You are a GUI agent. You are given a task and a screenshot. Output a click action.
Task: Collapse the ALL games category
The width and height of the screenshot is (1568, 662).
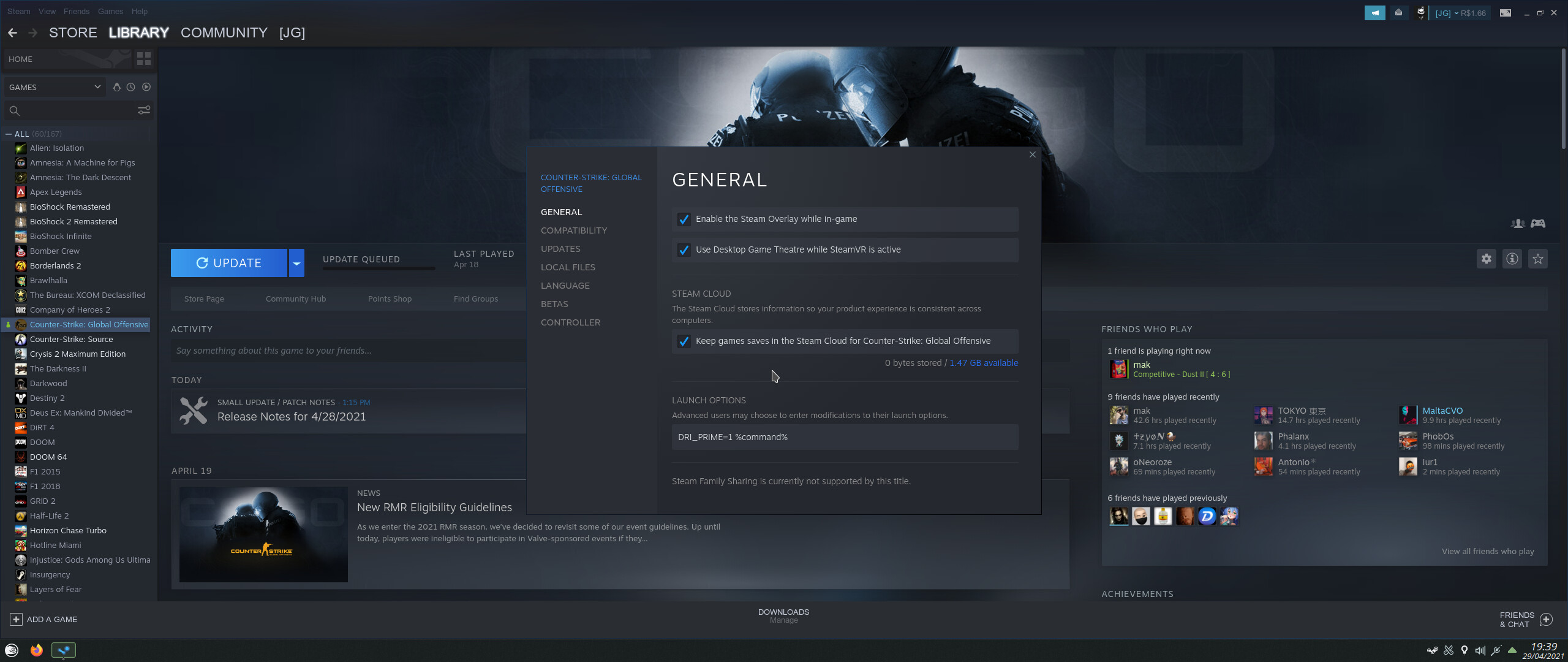pyautogui.click(x=9, y=134)
